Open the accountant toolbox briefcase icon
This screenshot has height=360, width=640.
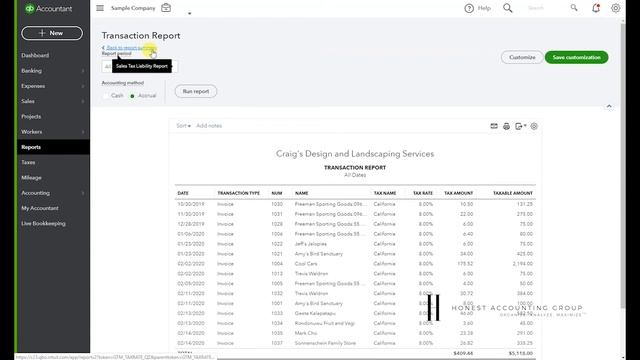(166, 8)
